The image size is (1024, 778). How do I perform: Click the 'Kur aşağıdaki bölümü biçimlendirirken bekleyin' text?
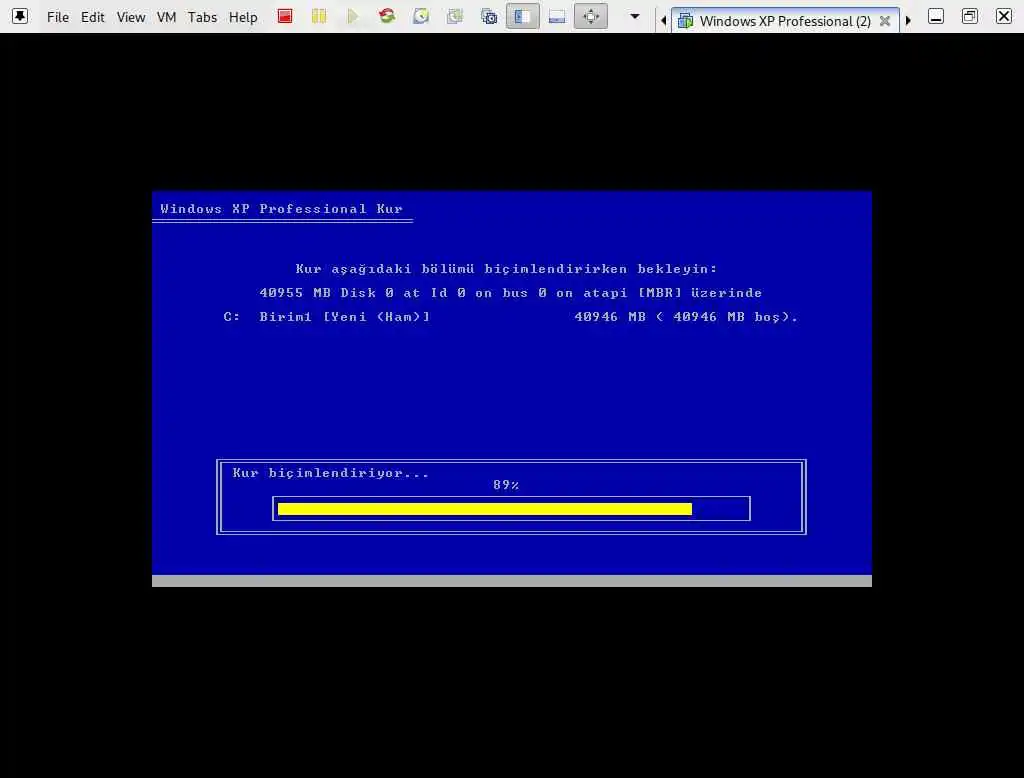(x=506, y=268)
